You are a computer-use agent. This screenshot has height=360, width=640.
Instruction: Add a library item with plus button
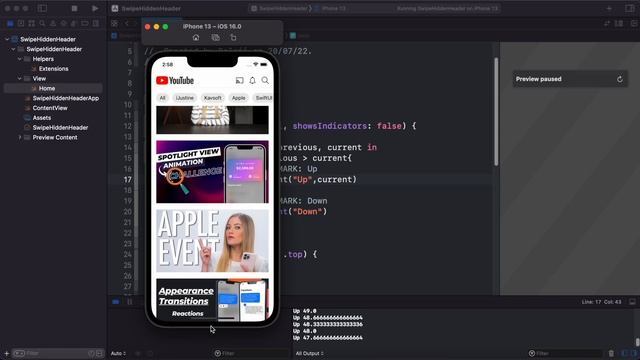tap(609, 8)
